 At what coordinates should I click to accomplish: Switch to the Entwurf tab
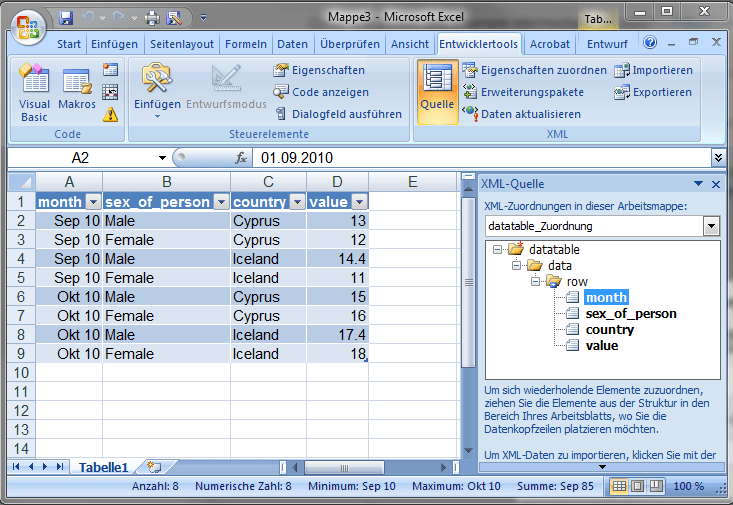coord(607,44)
